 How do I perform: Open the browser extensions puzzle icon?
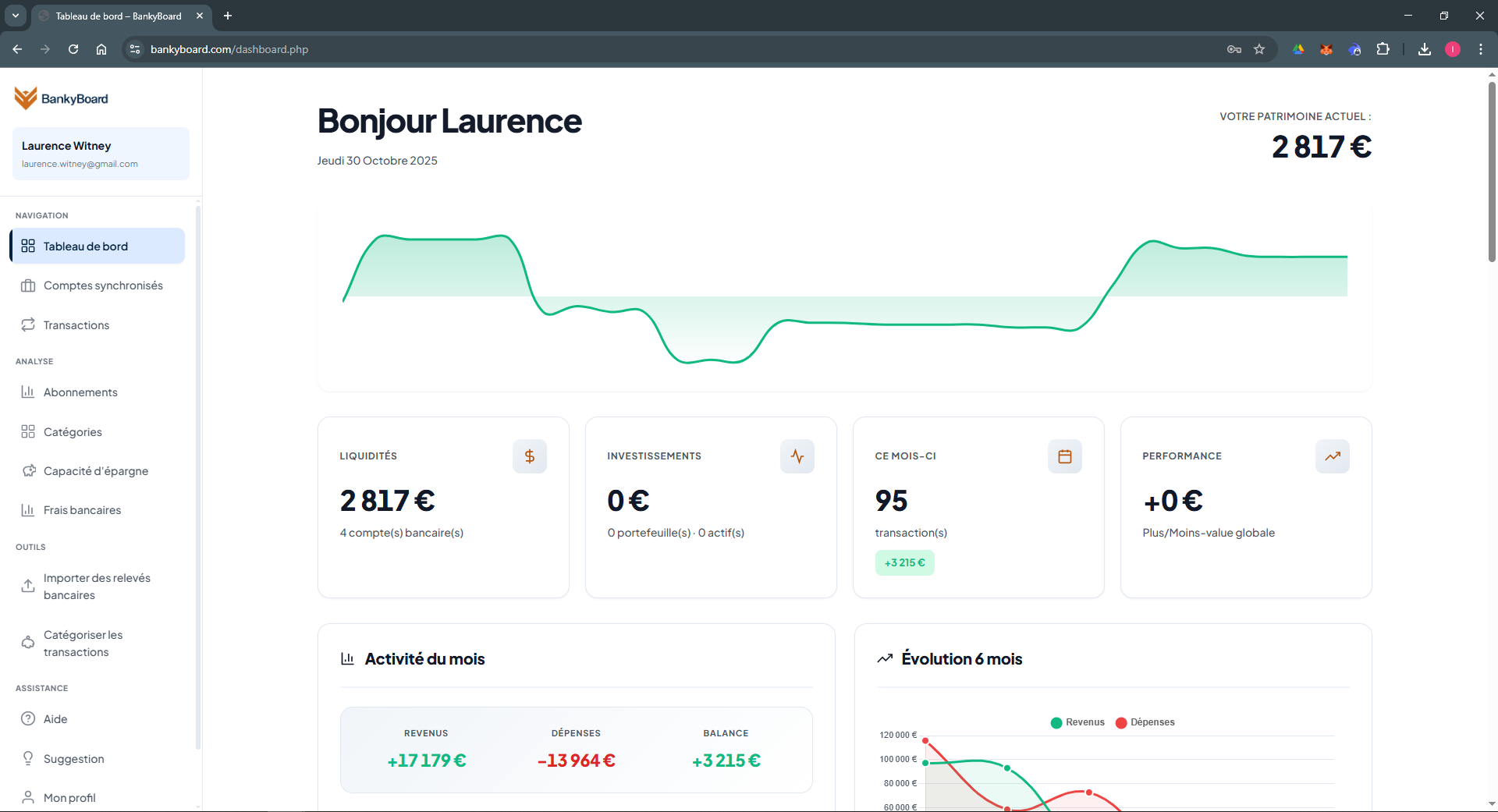[1383, 49]
